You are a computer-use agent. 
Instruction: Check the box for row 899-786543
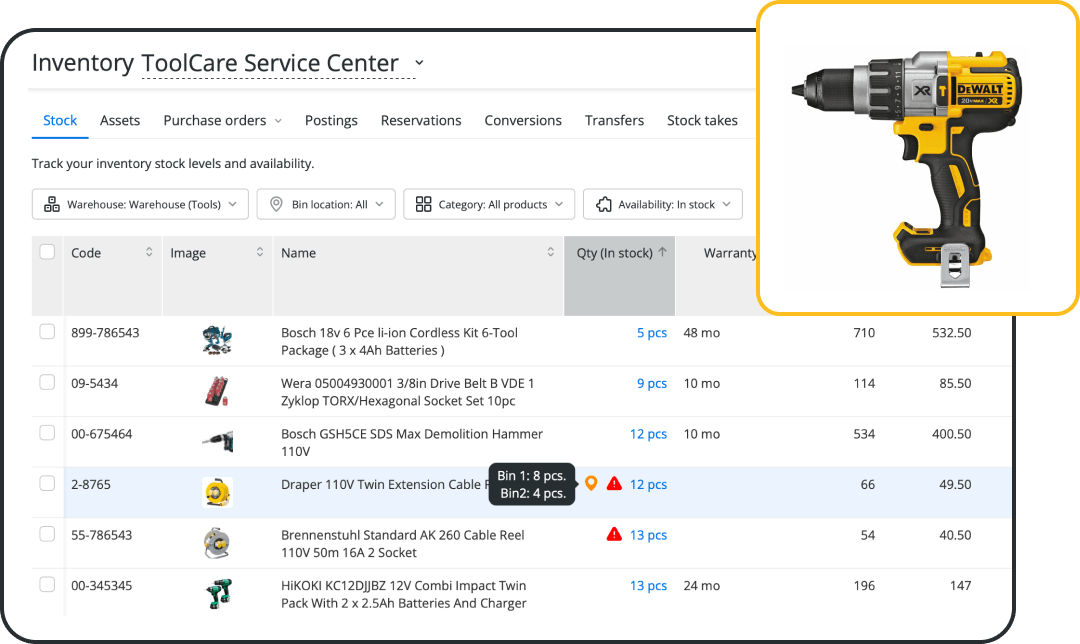pyautogui.click(x=47, y=332)
